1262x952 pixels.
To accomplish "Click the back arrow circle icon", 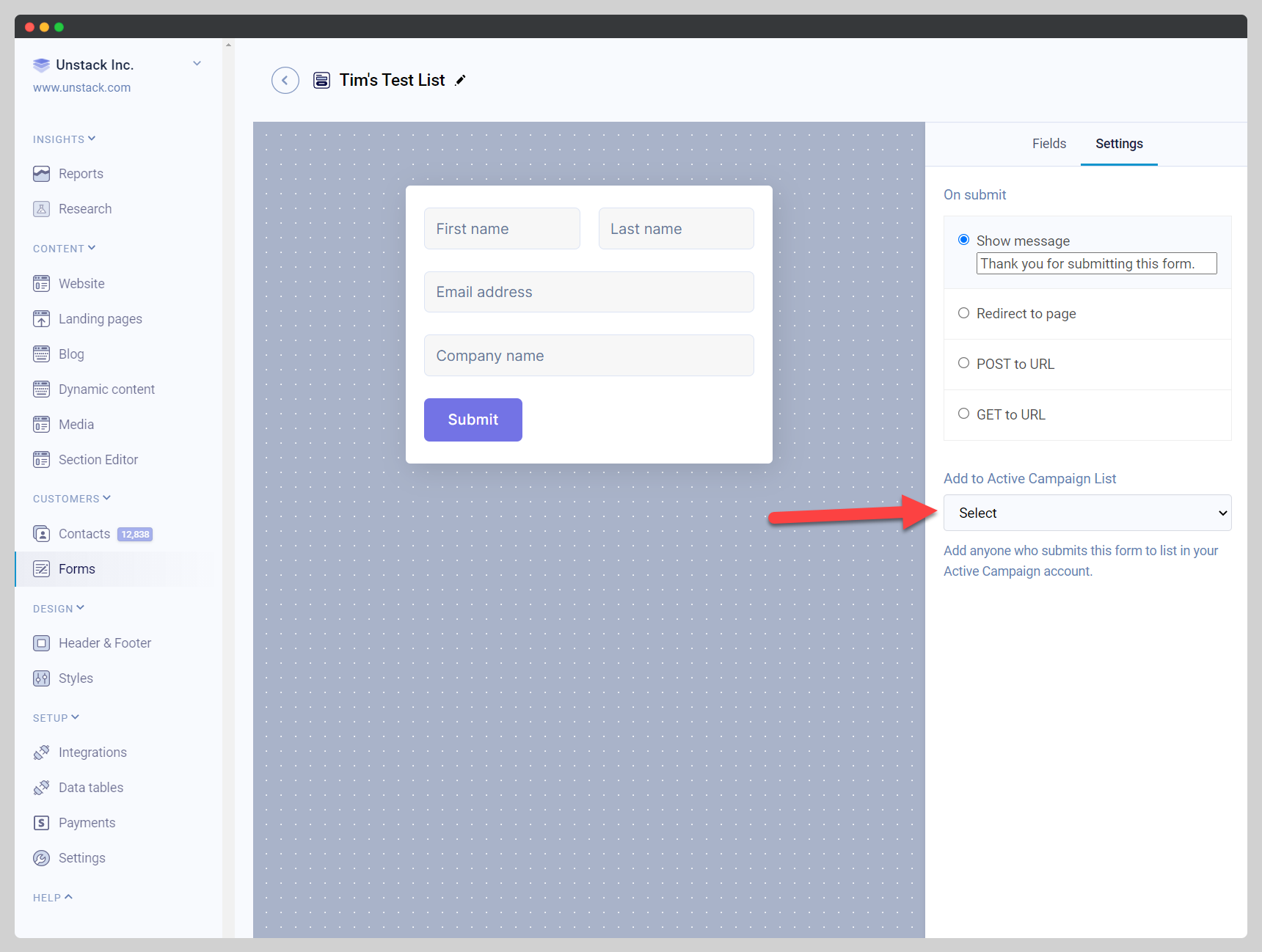I will click(x=285, y=80).
